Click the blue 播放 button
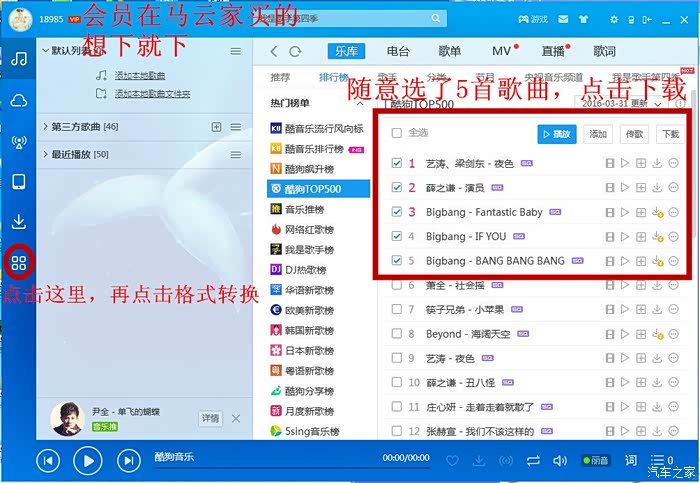 pyautogui.click(x=557, y=134)
